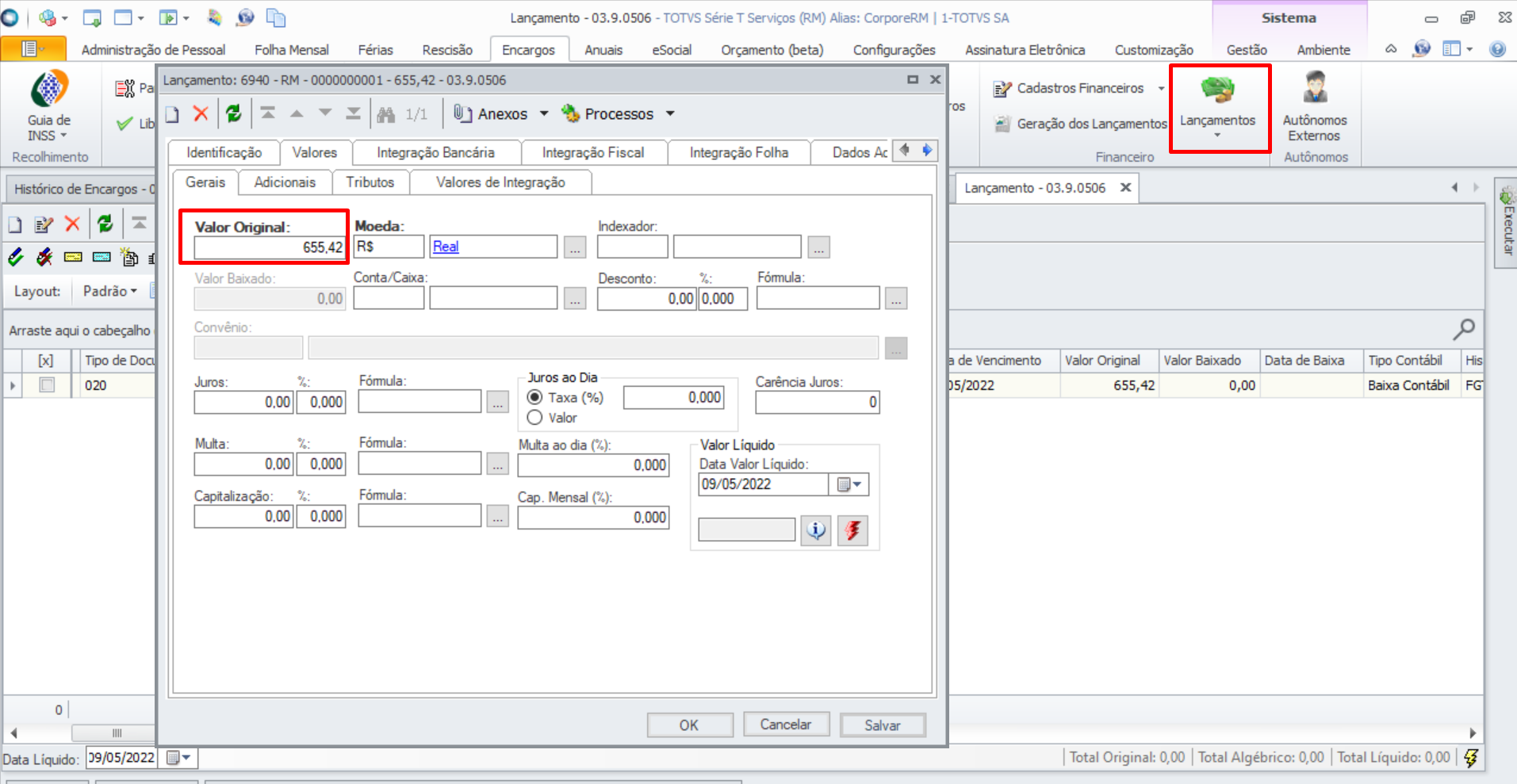Click the help question mark icon

click(x=1497, y=49)
